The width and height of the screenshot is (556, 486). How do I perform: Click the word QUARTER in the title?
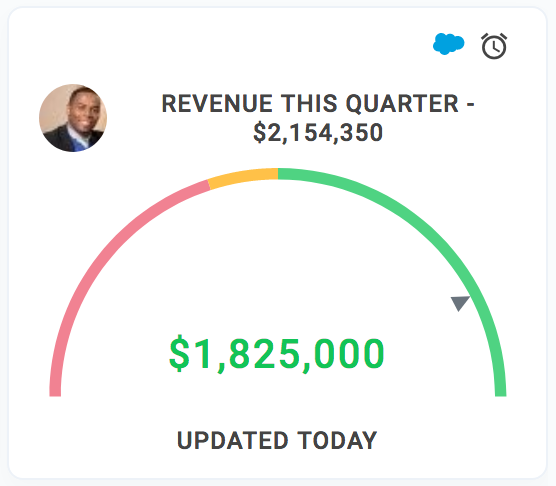[x=402, y=104]
